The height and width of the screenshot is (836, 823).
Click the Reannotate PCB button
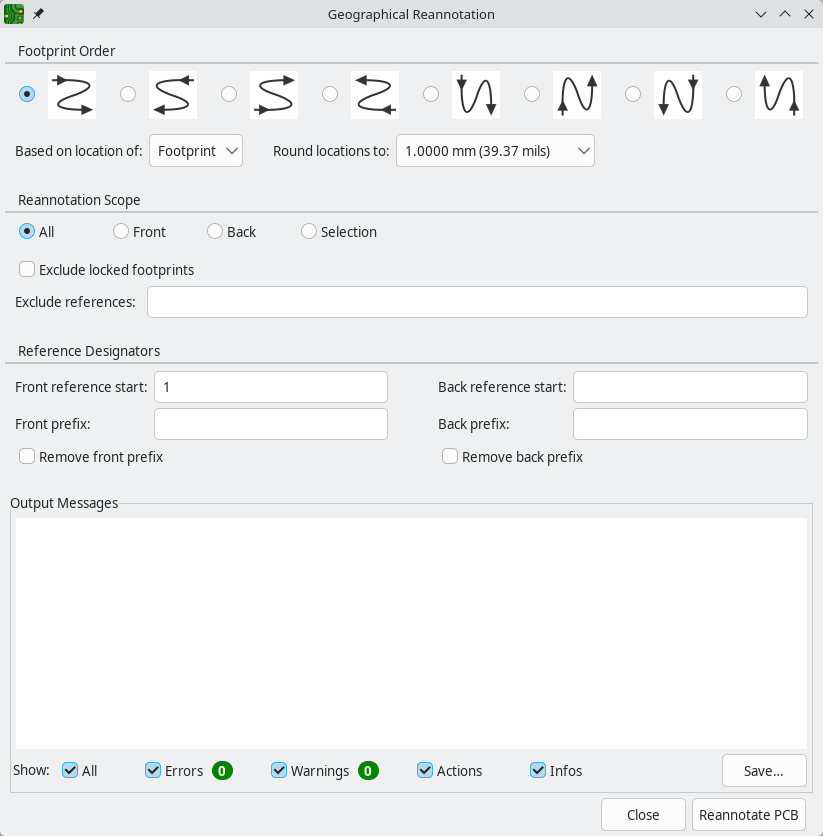click(x=749, y=815)
